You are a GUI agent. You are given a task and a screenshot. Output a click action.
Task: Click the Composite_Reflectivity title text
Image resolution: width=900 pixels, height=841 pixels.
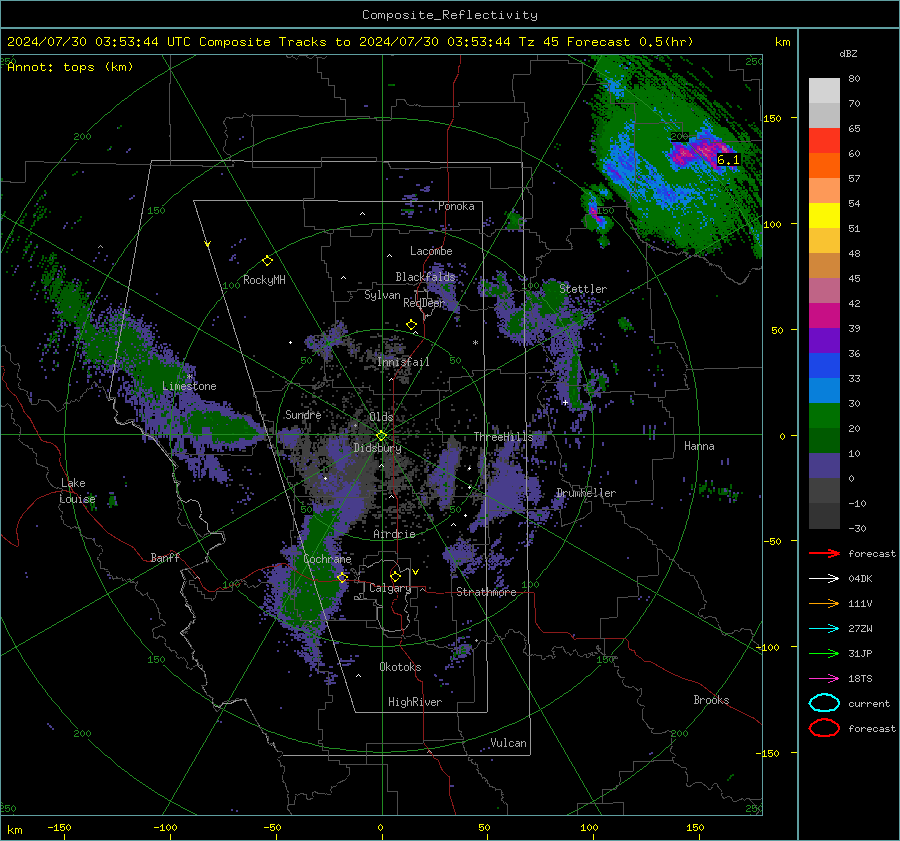pyautogui.click(x=450, y=15)
